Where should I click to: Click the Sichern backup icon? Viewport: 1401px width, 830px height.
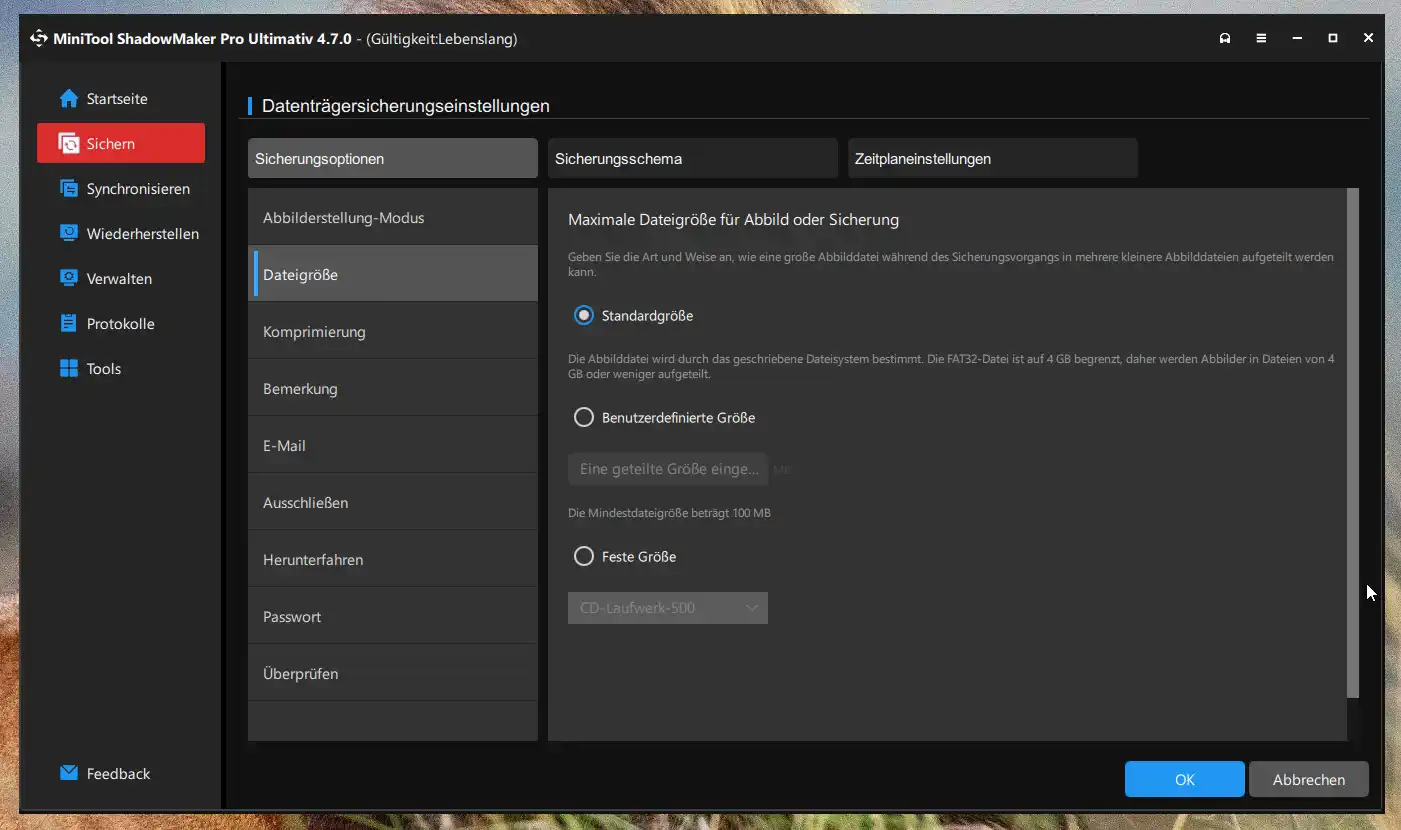coord(69,144)
